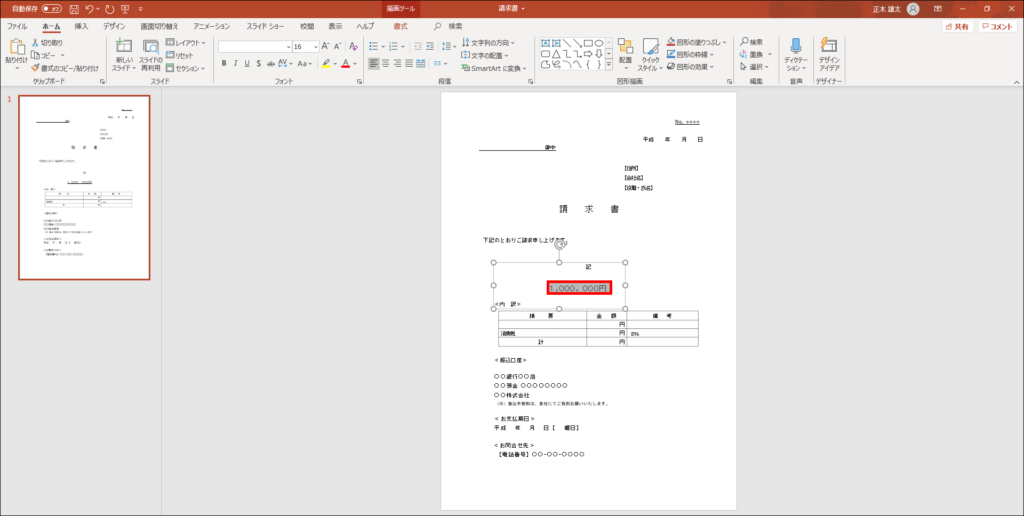The height and width of the screenshot is (516, 1024).
Task: Click the user account avatar icon
Action: [x=913, y=9]
